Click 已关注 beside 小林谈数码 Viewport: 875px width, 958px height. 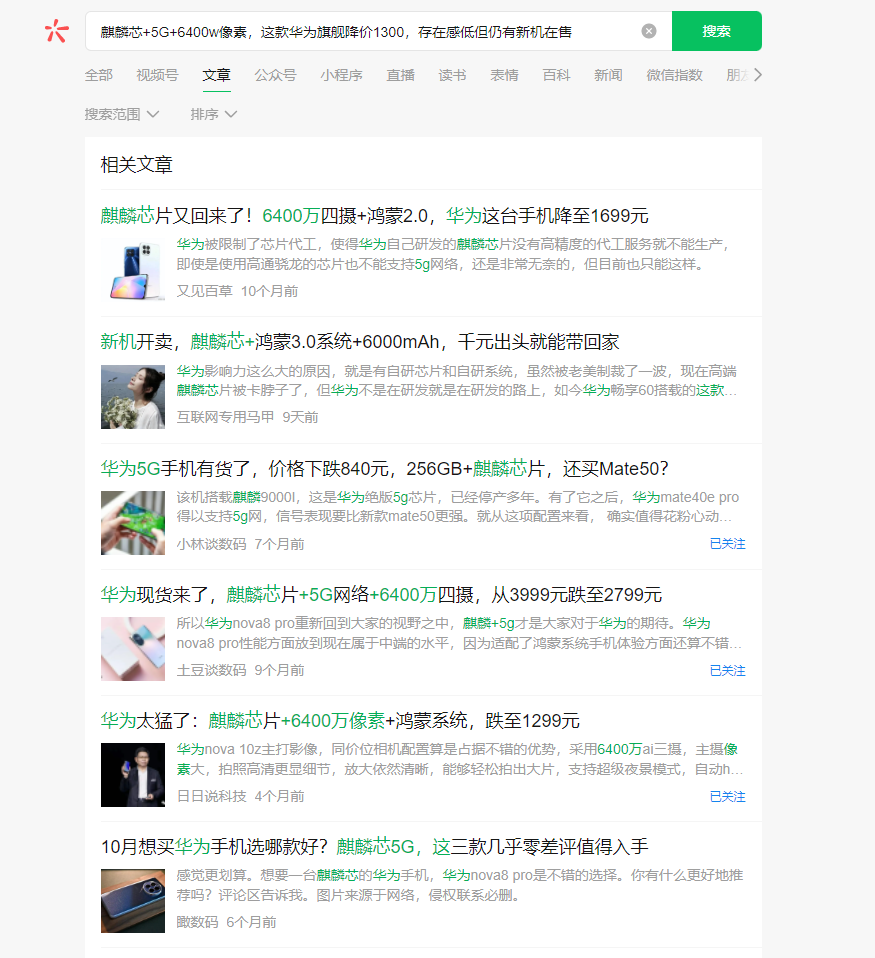pyautogui.click(x=728, y=544)
